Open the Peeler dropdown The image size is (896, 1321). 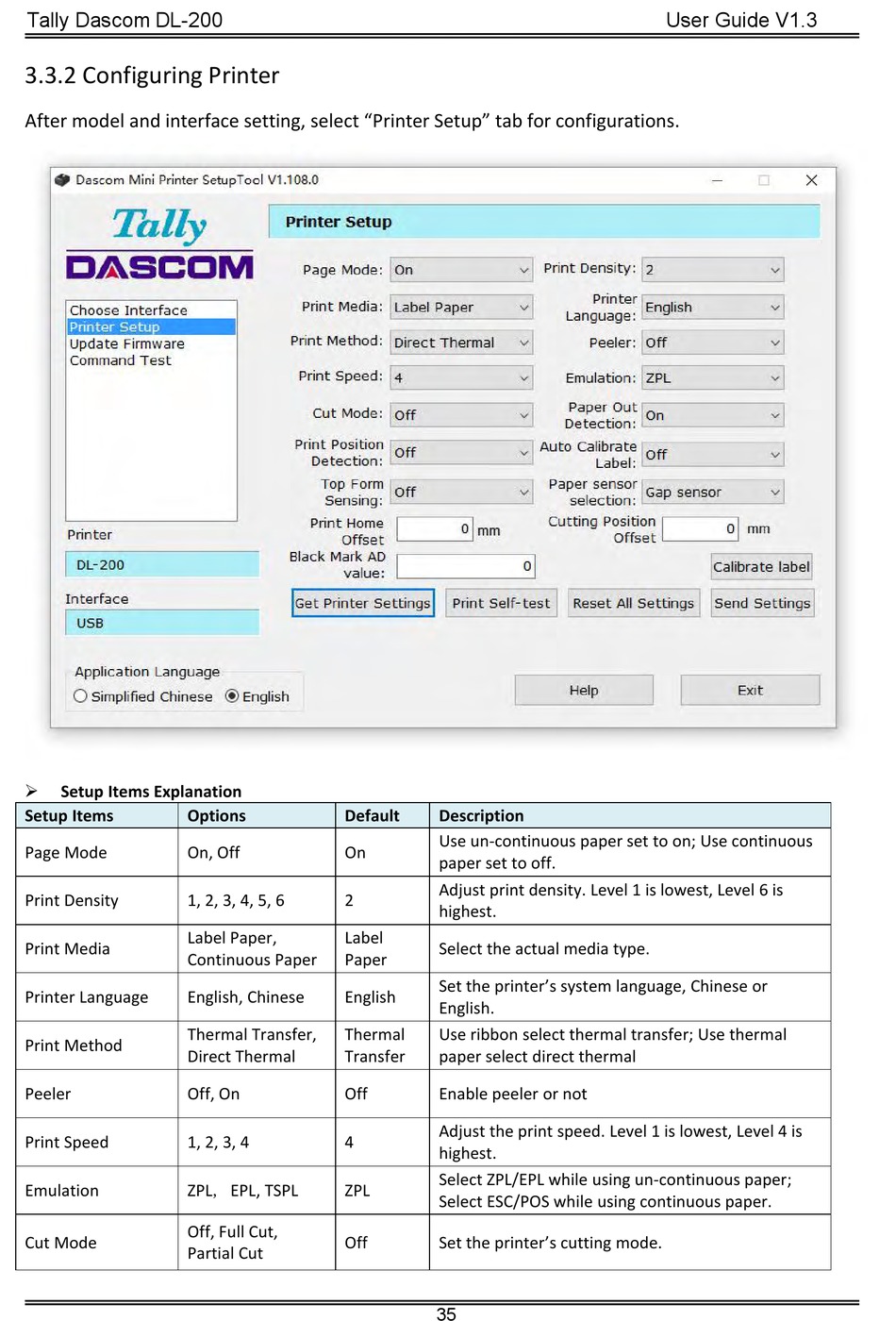tap(713, 343)
